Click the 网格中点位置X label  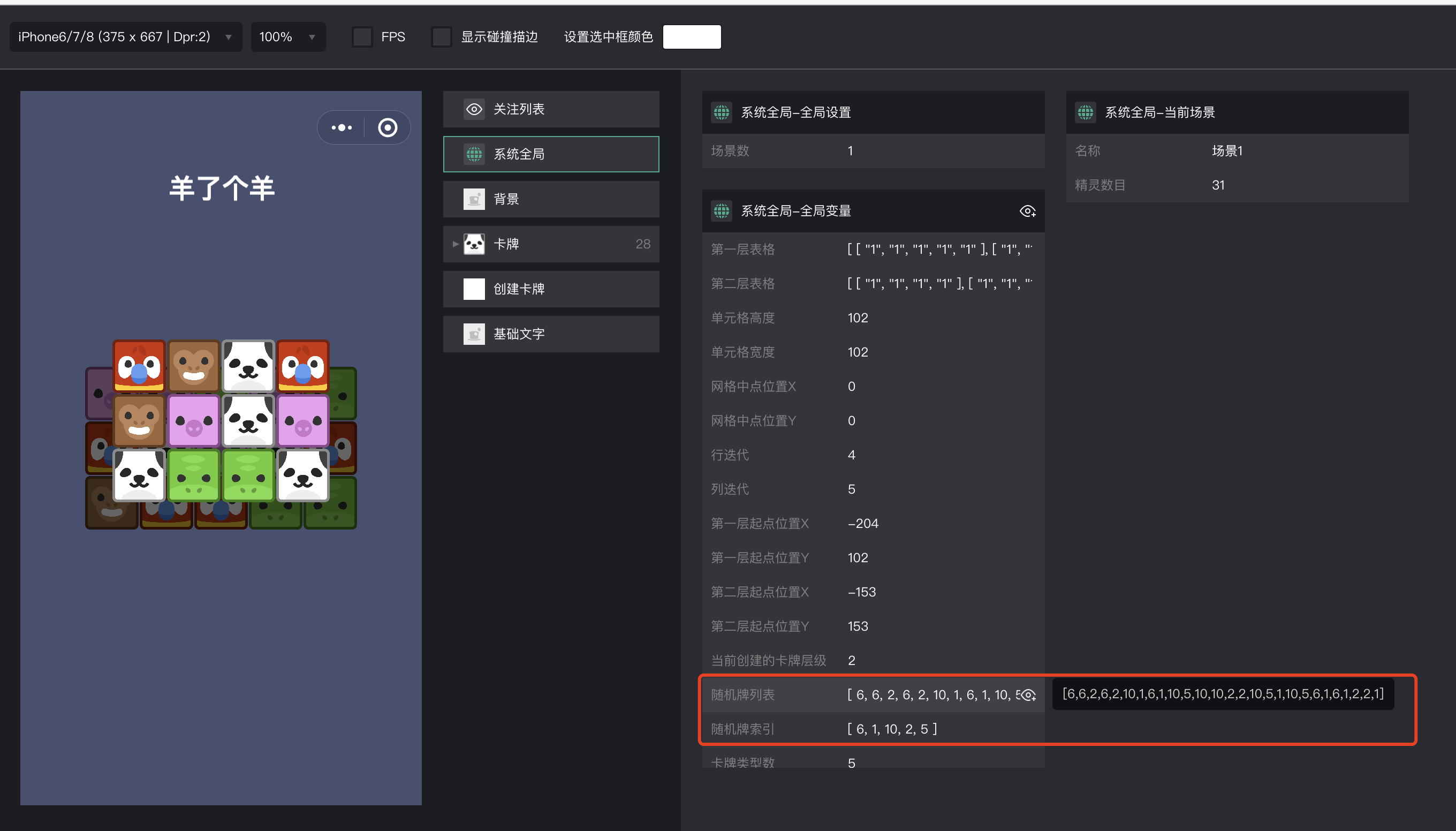753,387
